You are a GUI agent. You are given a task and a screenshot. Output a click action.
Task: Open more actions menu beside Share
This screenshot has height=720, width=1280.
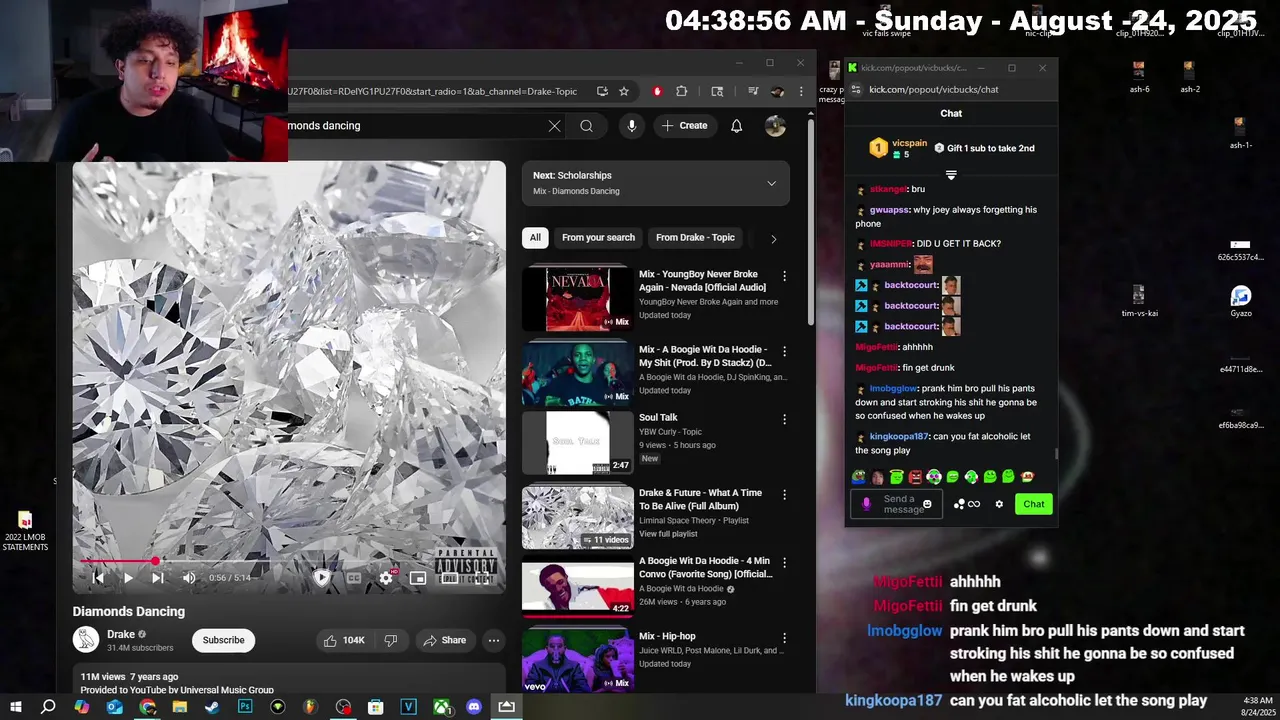point(493,640)
